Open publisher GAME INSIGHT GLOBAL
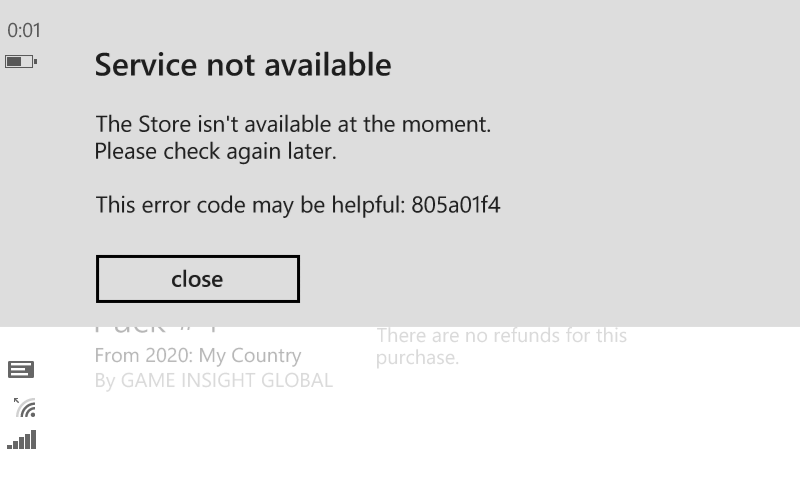This screenshot has width=800, height=480. click(x=227, y=381)
